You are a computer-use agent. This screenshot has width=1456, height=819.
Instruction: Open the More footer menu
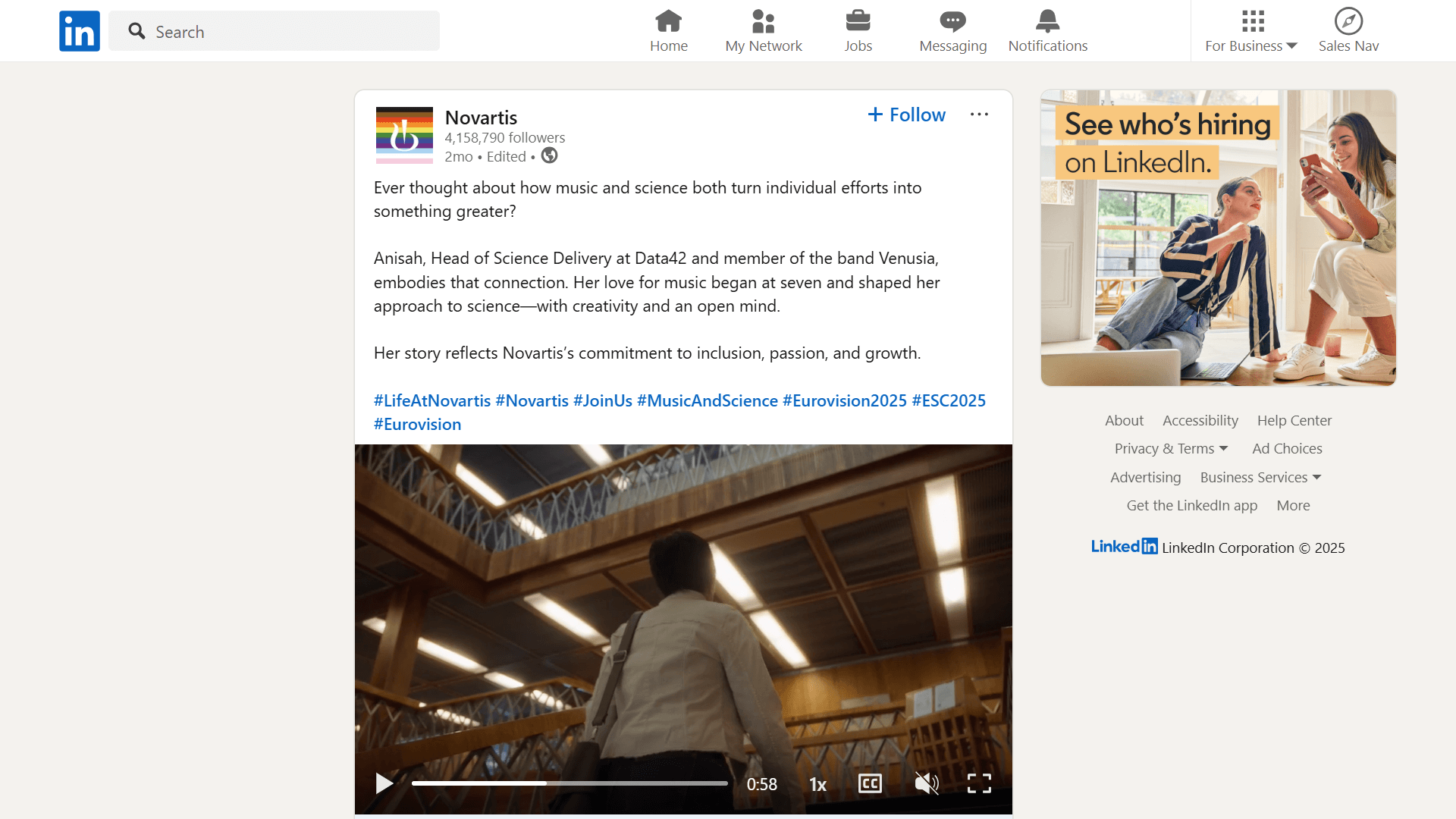pos(1293,505)
